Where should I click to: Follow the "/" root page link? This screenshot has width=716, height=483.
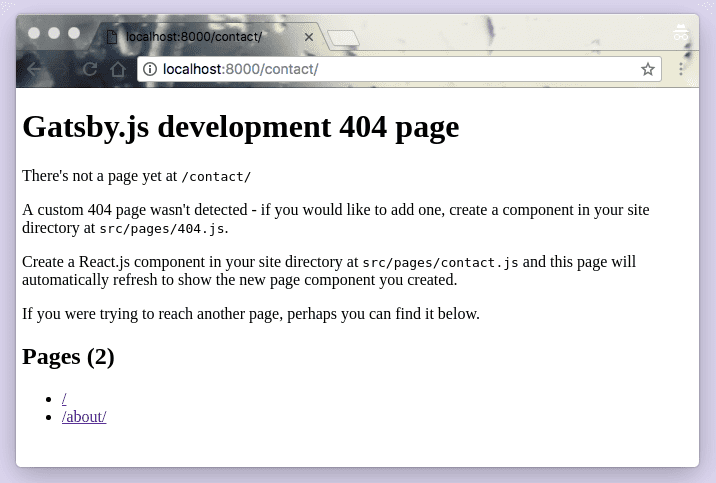coord(64,399)
